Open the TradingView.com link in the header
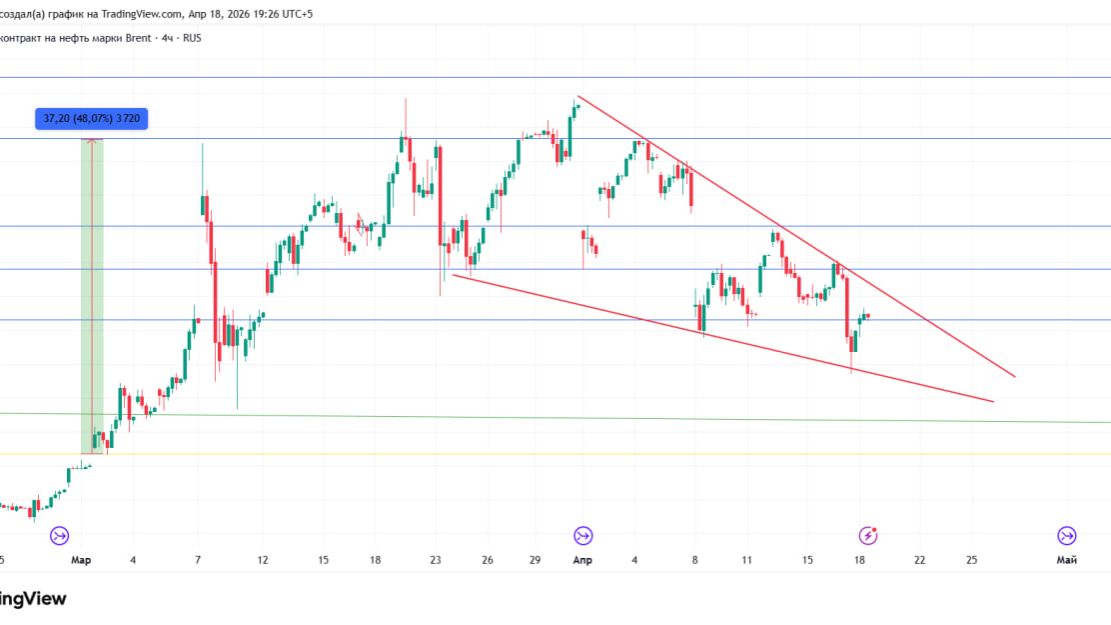The height and width of the screenshot is (625, 1111). coord(142,14)
